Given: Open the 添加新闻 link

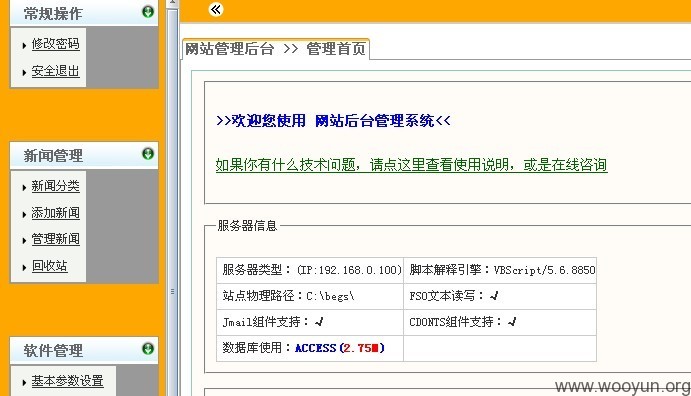Looking at the screenshot, I should click(x=56, y=213).
